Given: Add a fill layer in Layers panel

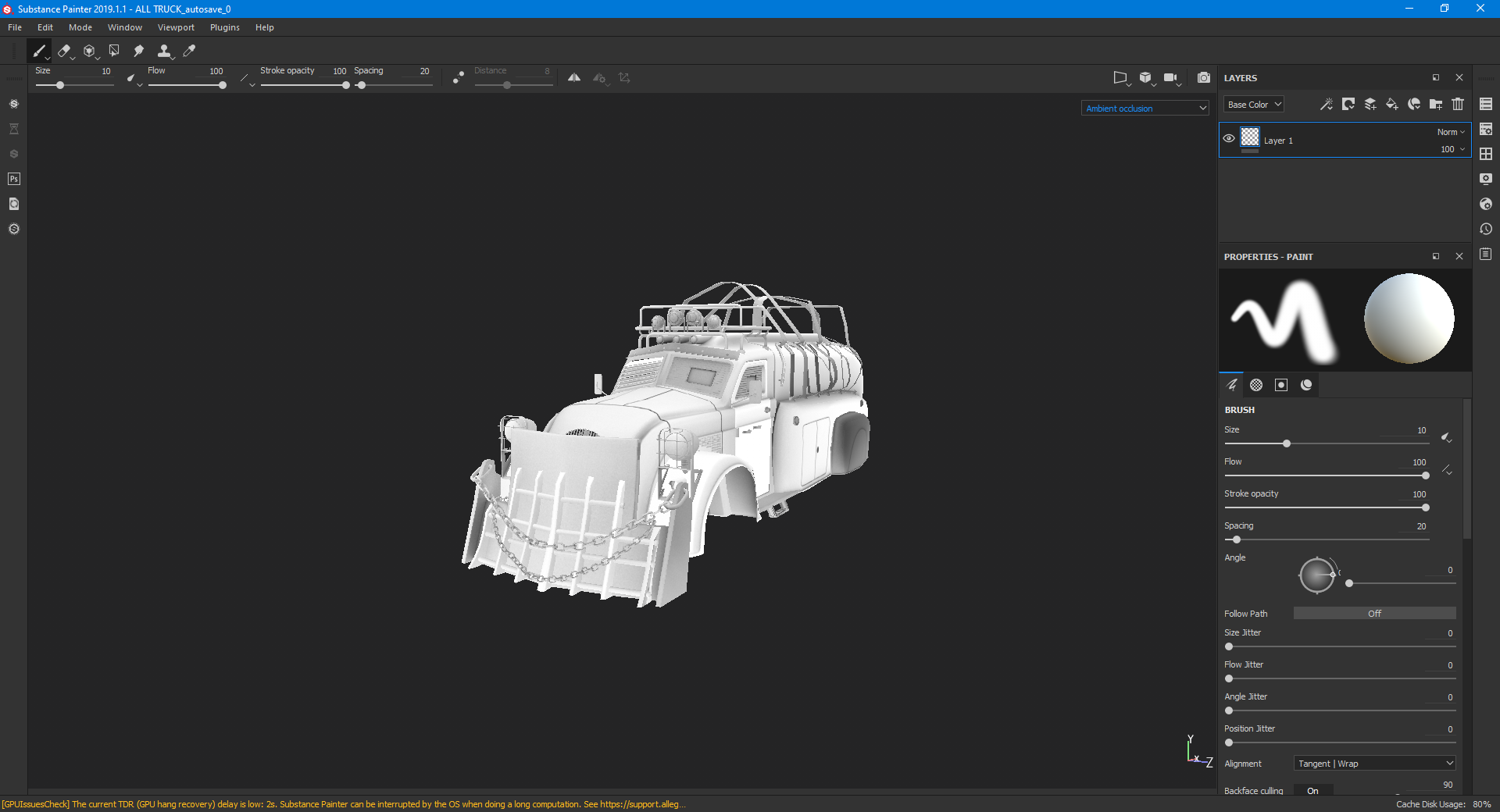Looking at the screenshot, I should (x=1391, y=104).
